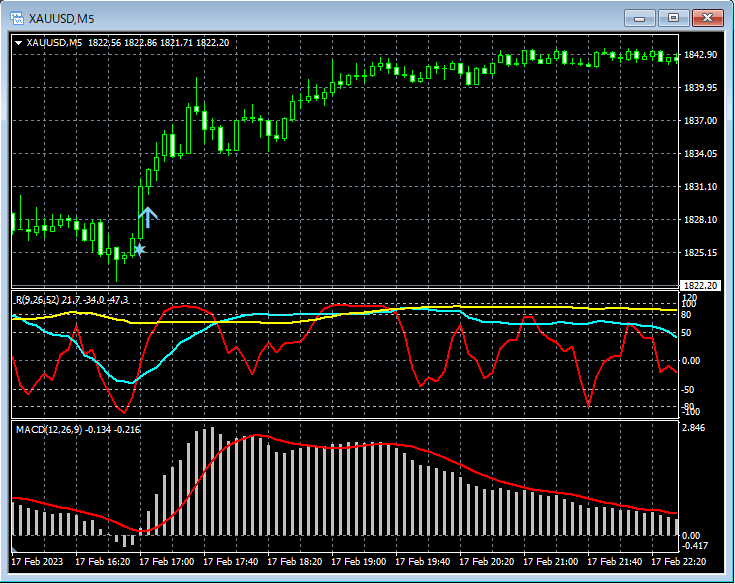Click the 1842.90 price axis label
735x584 pixels.
coord(700,55)
